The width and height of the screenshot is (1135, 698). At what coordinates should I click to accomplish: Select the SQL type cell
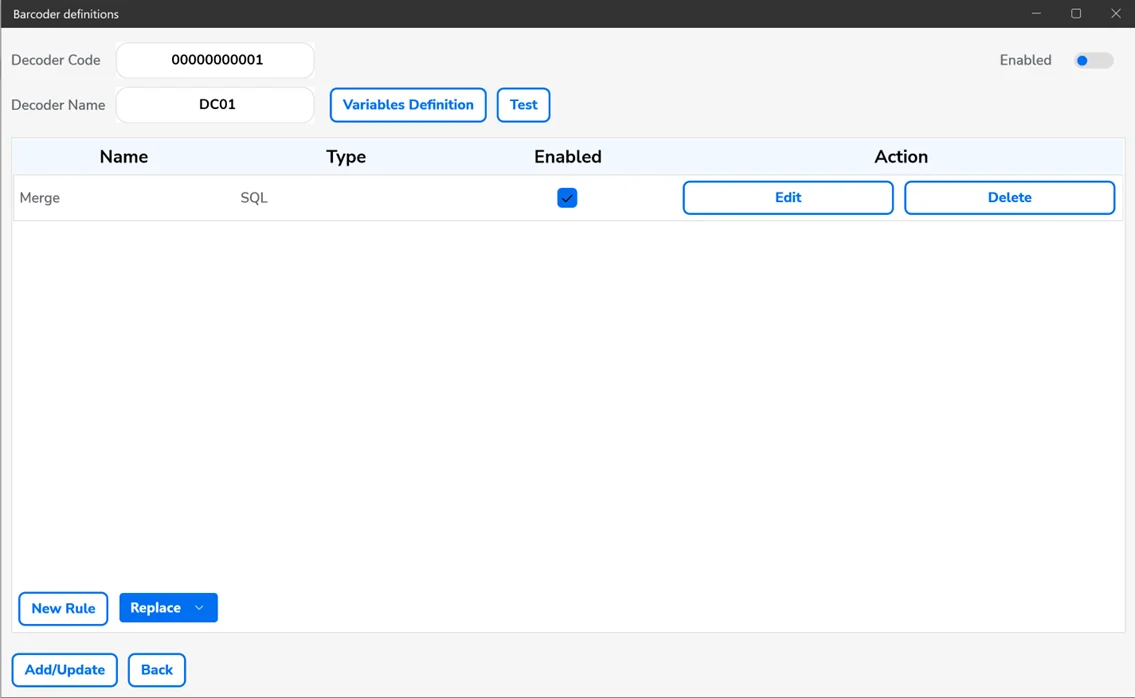point(254,198)
